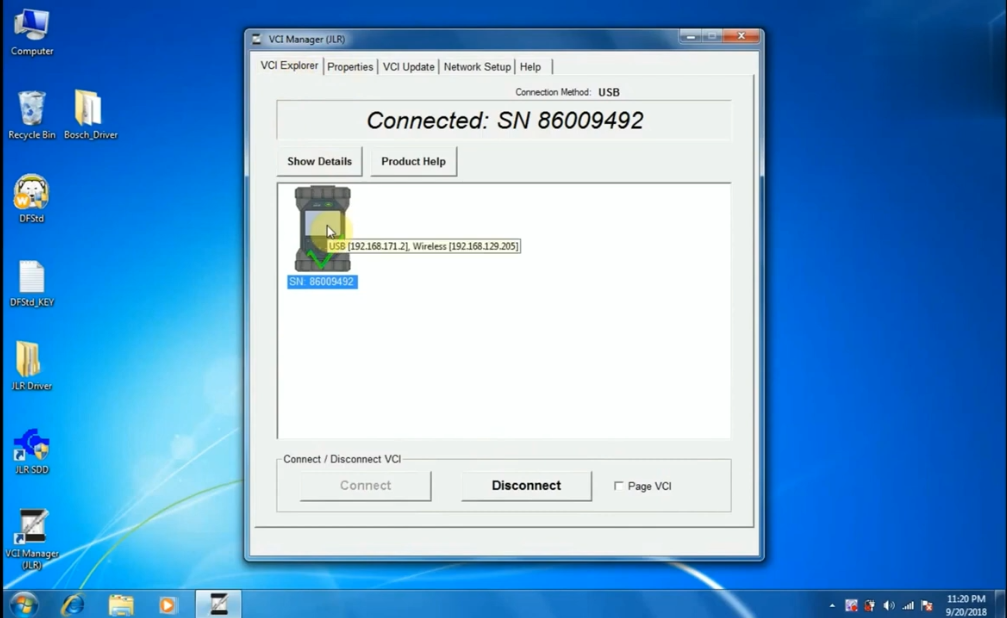Select the JLR SDD desktop shortcut
The width and height of the screenshot is (1007, 618).
click(31, 451)
